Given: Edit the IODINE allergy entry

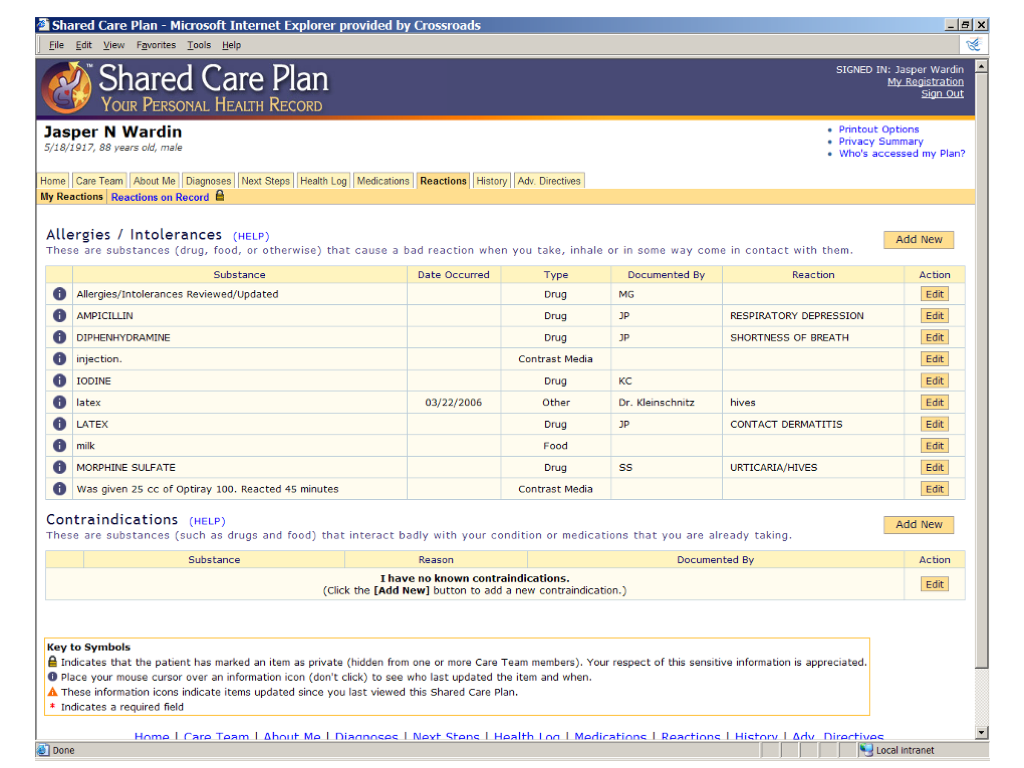Looking at the screenshot, I should pyautogui.click(x=935, y=381).
